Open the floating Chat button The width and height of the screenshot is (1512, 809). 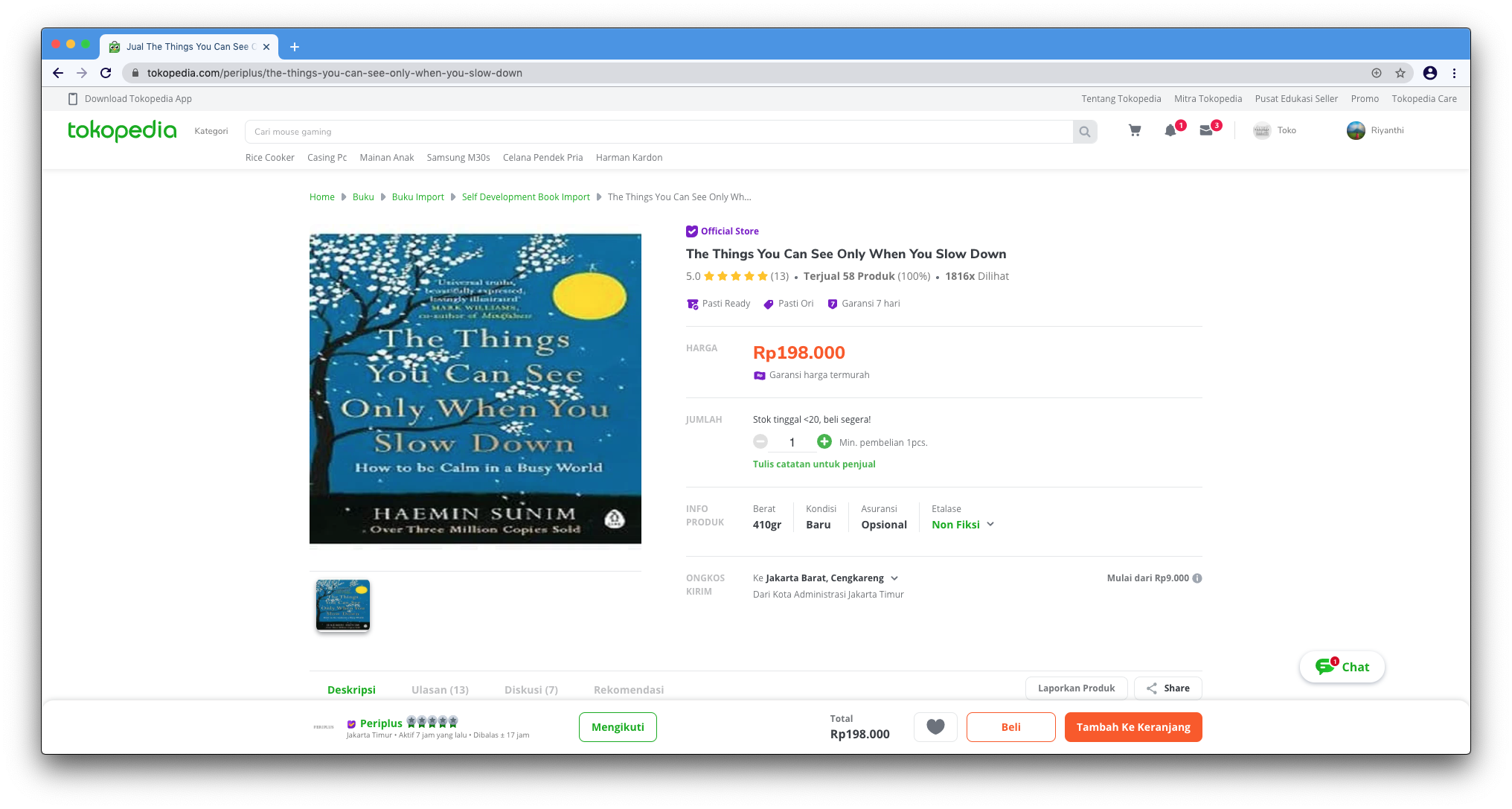[1342, 667]
